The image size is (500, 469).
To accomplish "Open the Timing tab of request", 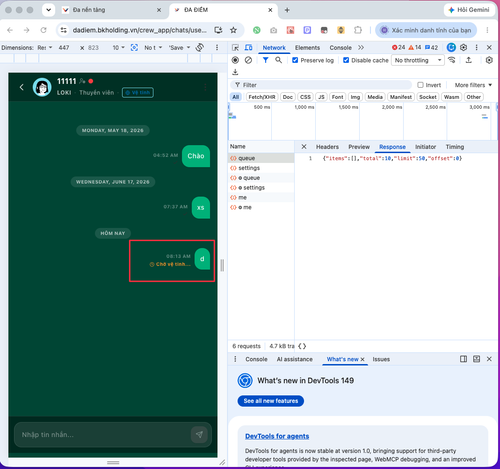I will pos(455,147).
